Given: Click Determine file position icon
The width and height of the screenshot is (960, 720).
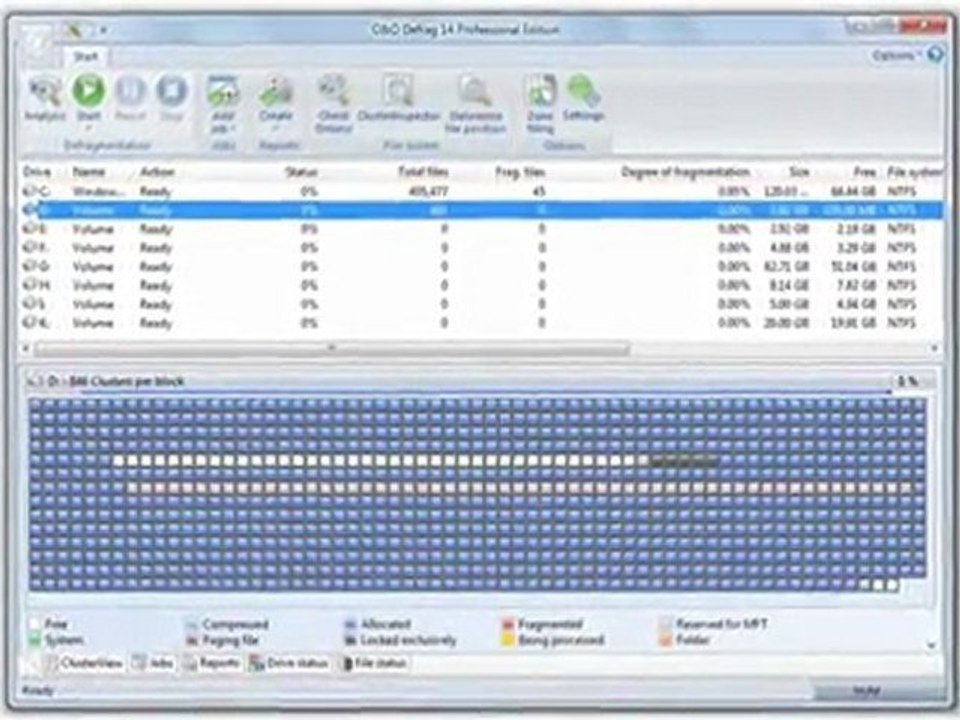Looking at the screenshot, I should pyautogui.click(x=475, y=91).
